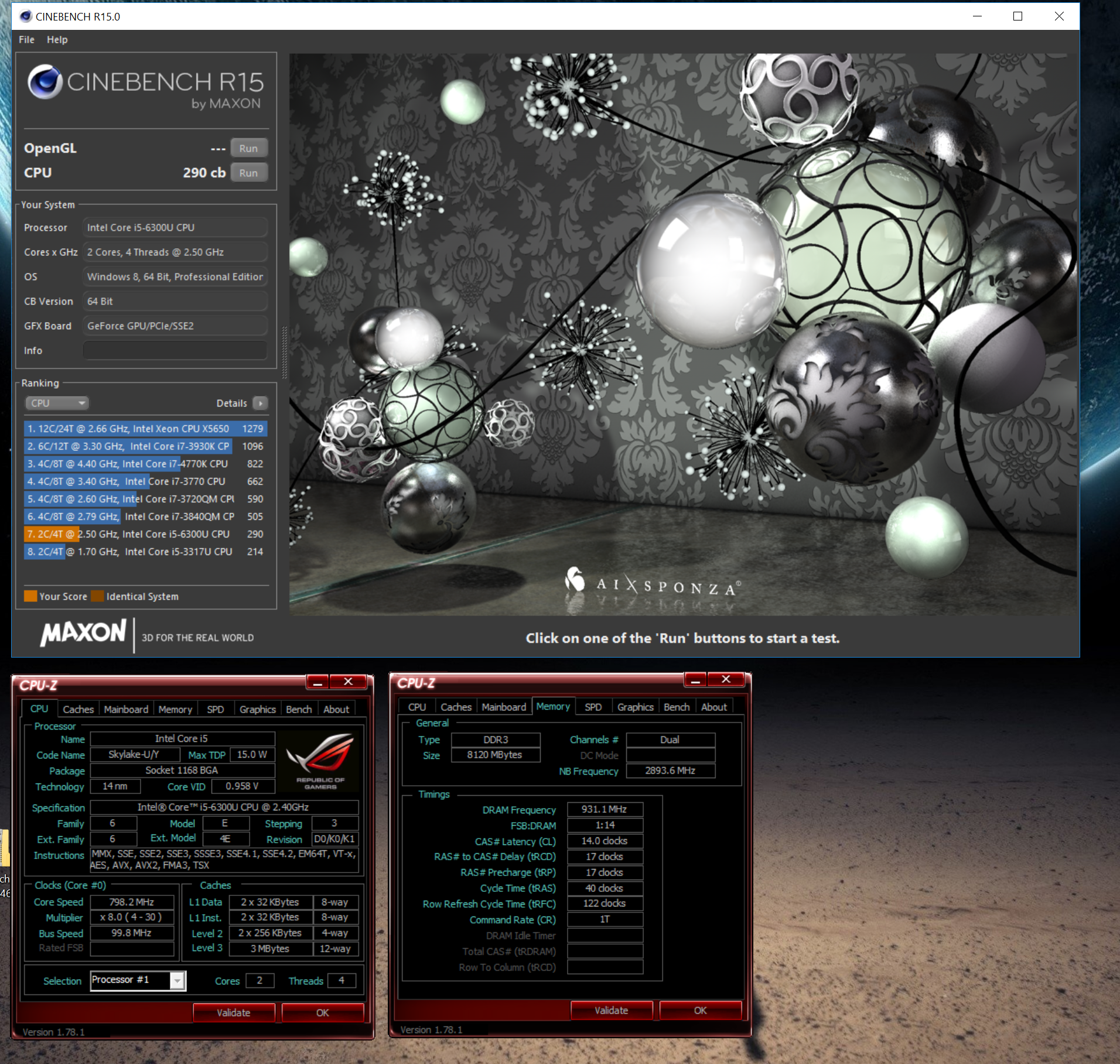Select ranking row Core i7-4770K
The width and height of the screenshot is (1120, 1064).
[145, 464]
